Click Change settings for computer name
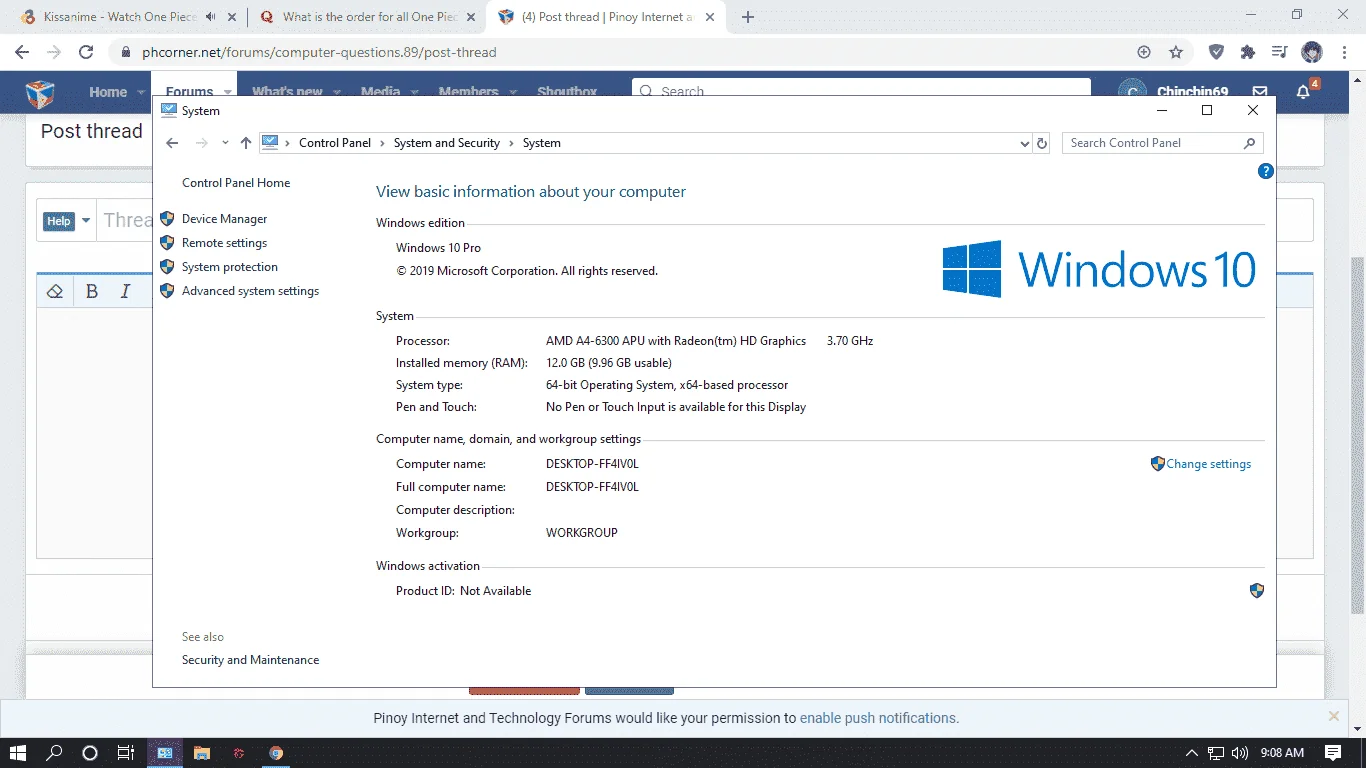Image resolution: width=1366 pixels, height=768 pixels. click(x=1209, y=464)
